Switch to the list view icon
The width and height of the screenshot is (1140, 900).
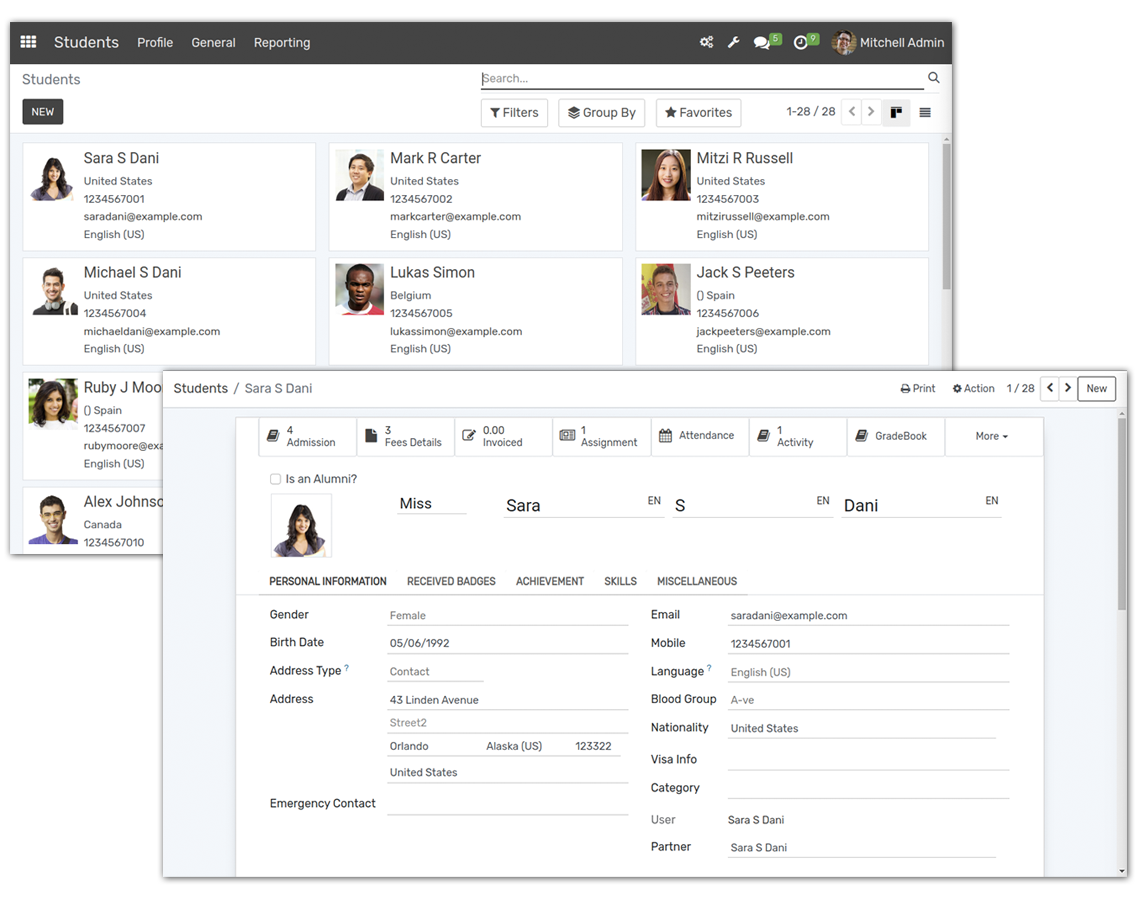click(x=925, y=112)
